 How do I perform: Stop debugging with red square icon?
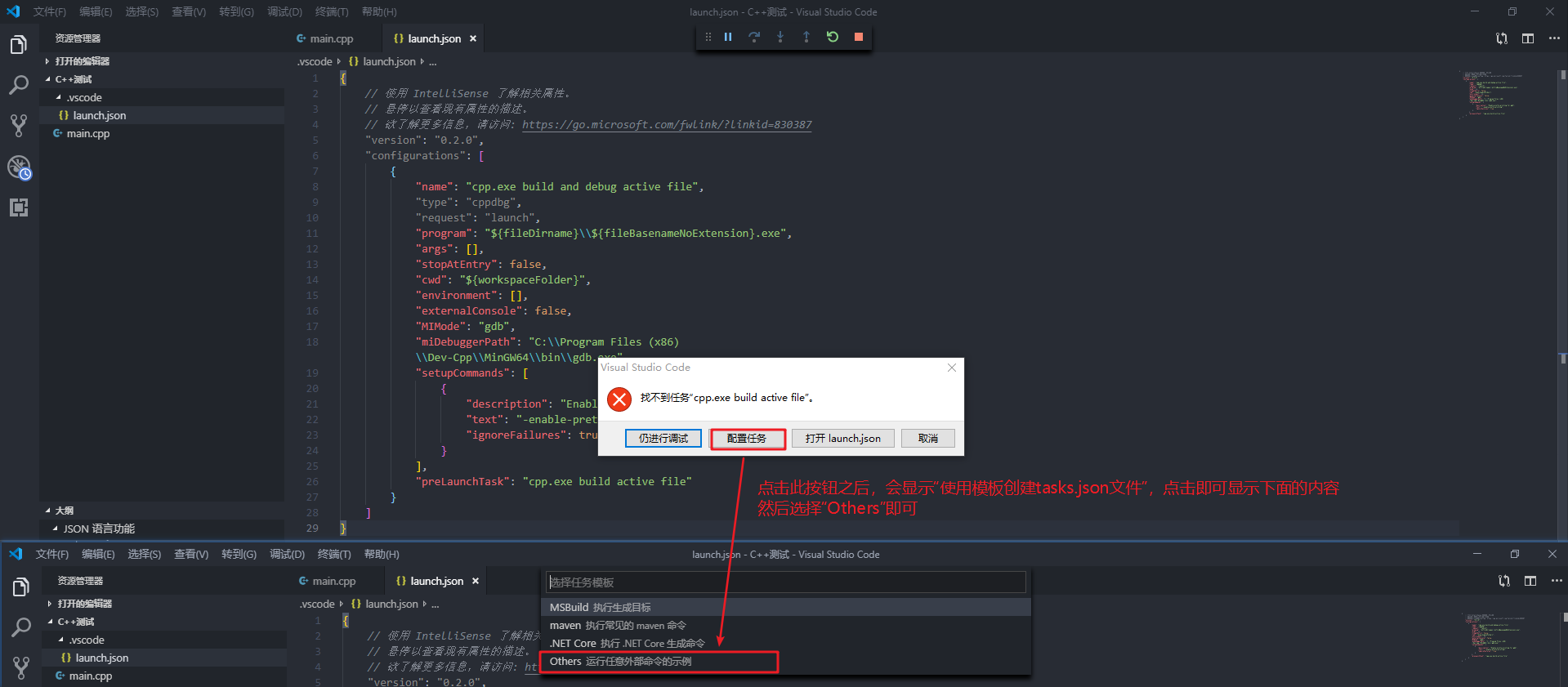pos(859,37)
